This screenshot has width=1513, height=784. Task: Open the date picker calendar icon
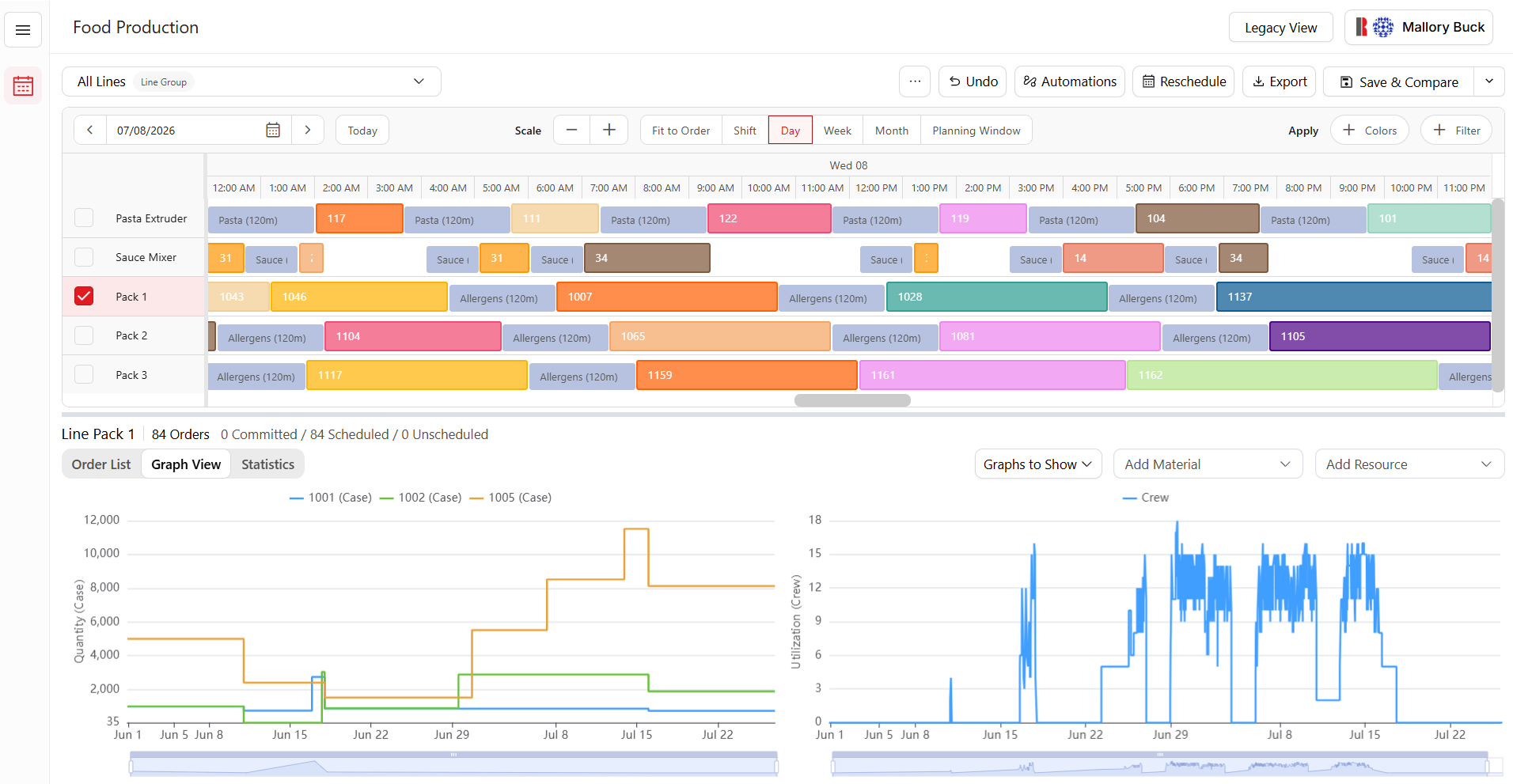pos(273,131)
